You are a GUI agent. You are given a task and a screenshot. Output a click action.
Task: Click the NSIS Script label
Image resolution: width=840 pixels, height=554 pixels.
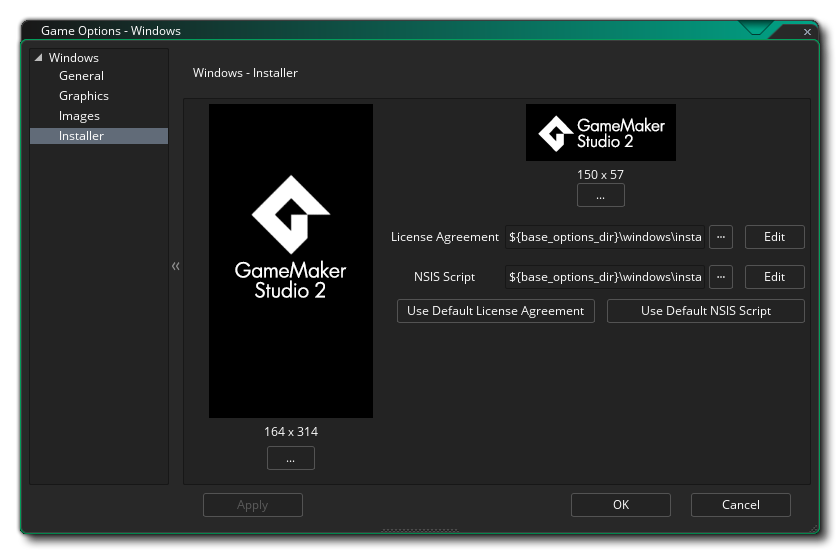click(x=445, y=277)
